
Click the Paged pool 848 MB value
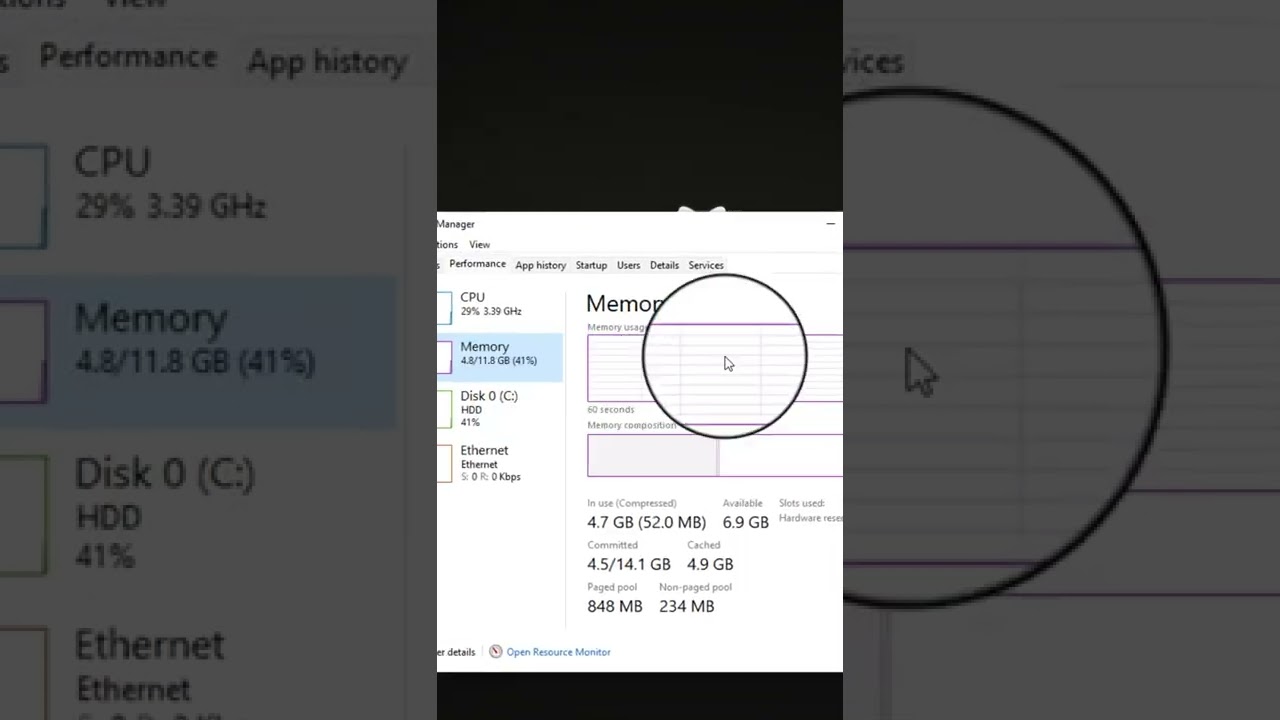tap(615, 606)
